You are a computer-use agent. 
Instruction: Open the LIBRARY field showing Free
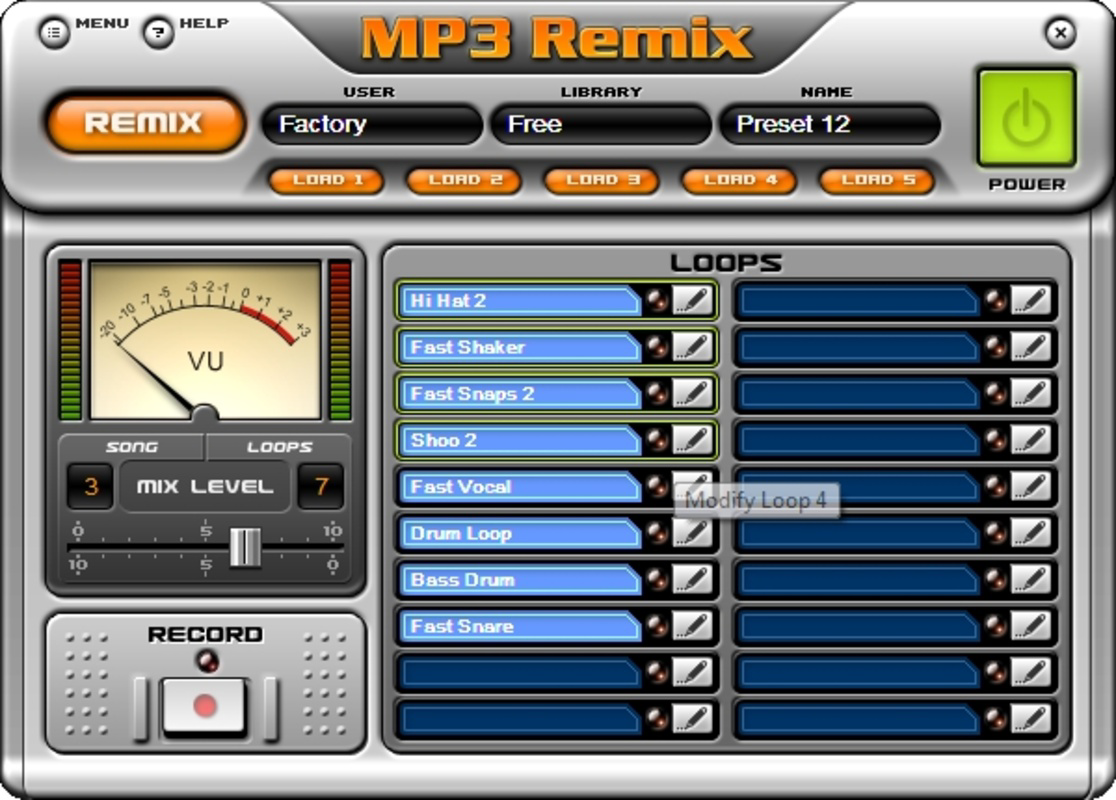(x=601, y=124)
